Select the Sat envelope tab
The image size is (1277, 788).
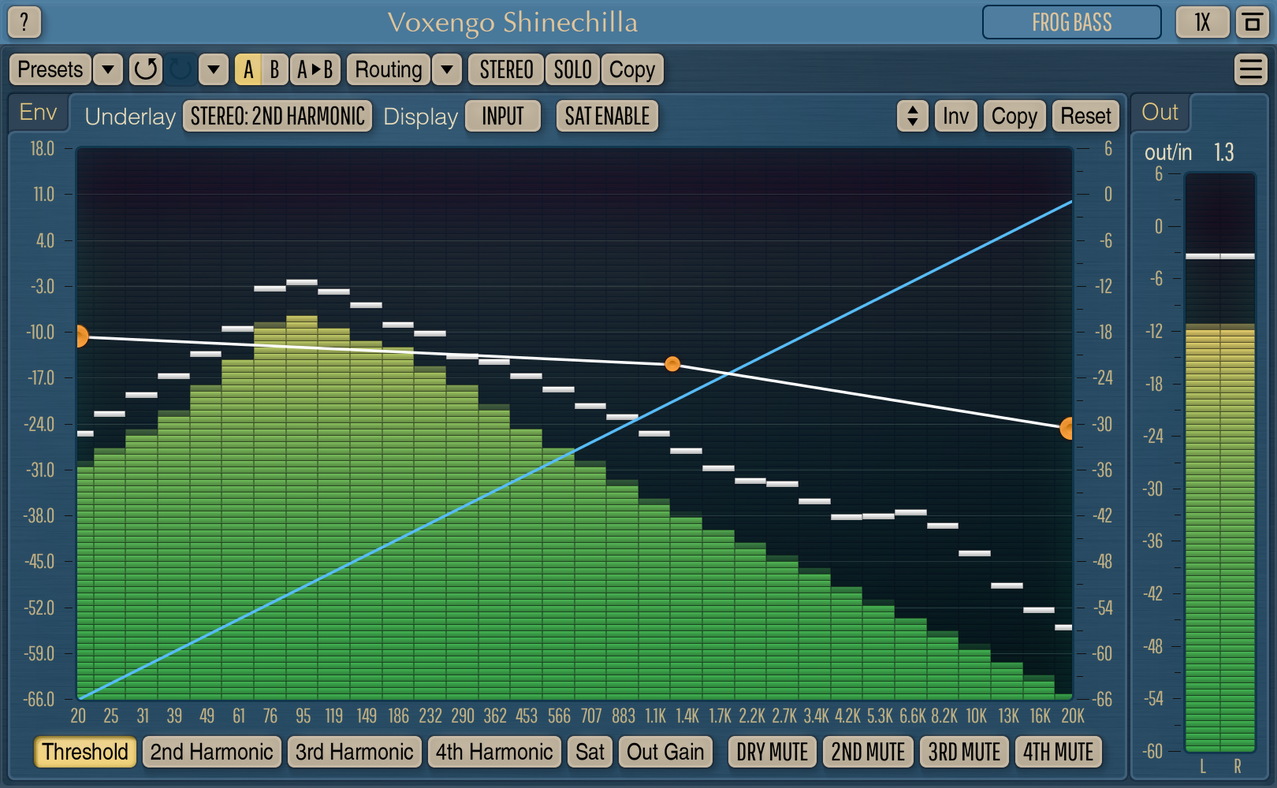tap(590, 752)
